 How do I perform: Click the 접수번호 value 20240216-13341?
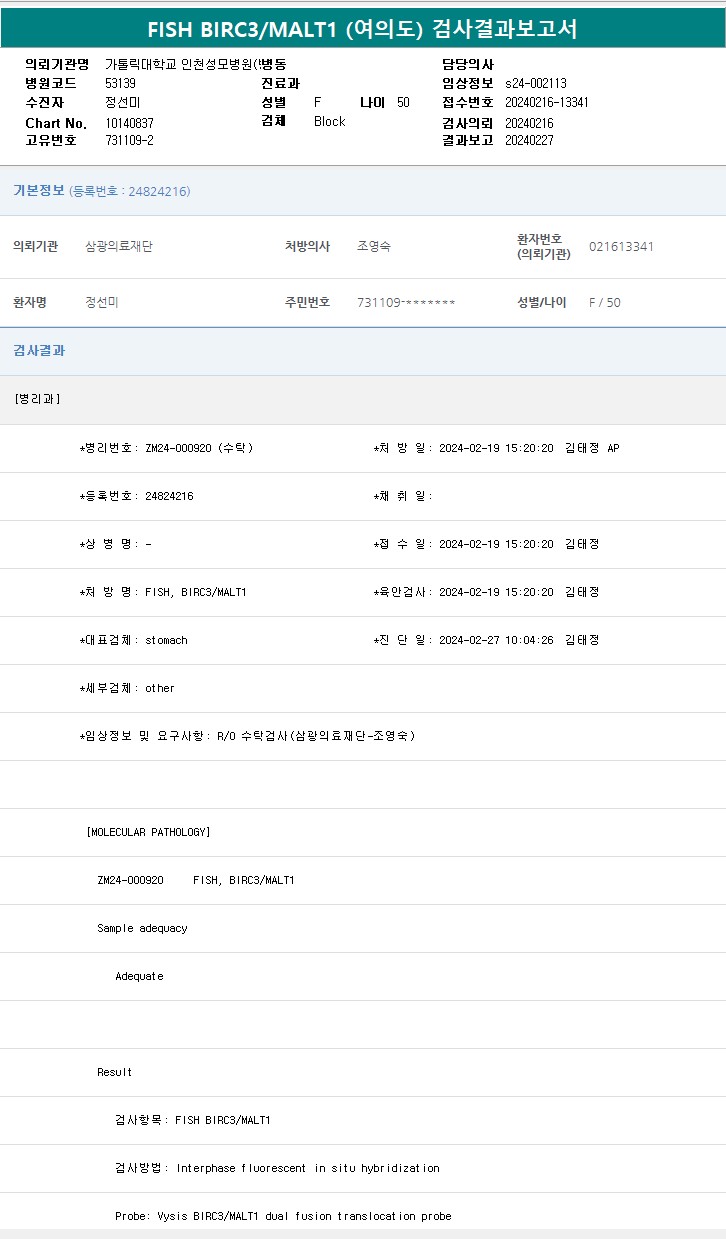(x=546, y=103)
